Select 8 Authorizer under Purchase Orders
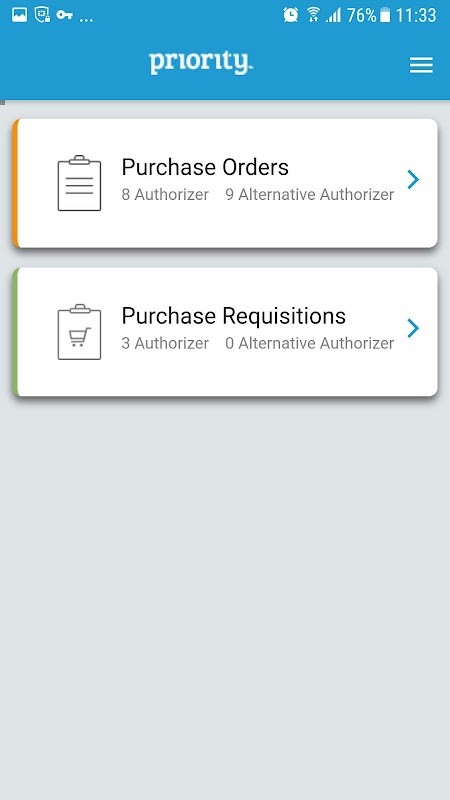The height and width of the screenshot is (800, 450). click(x=165, y=194)
